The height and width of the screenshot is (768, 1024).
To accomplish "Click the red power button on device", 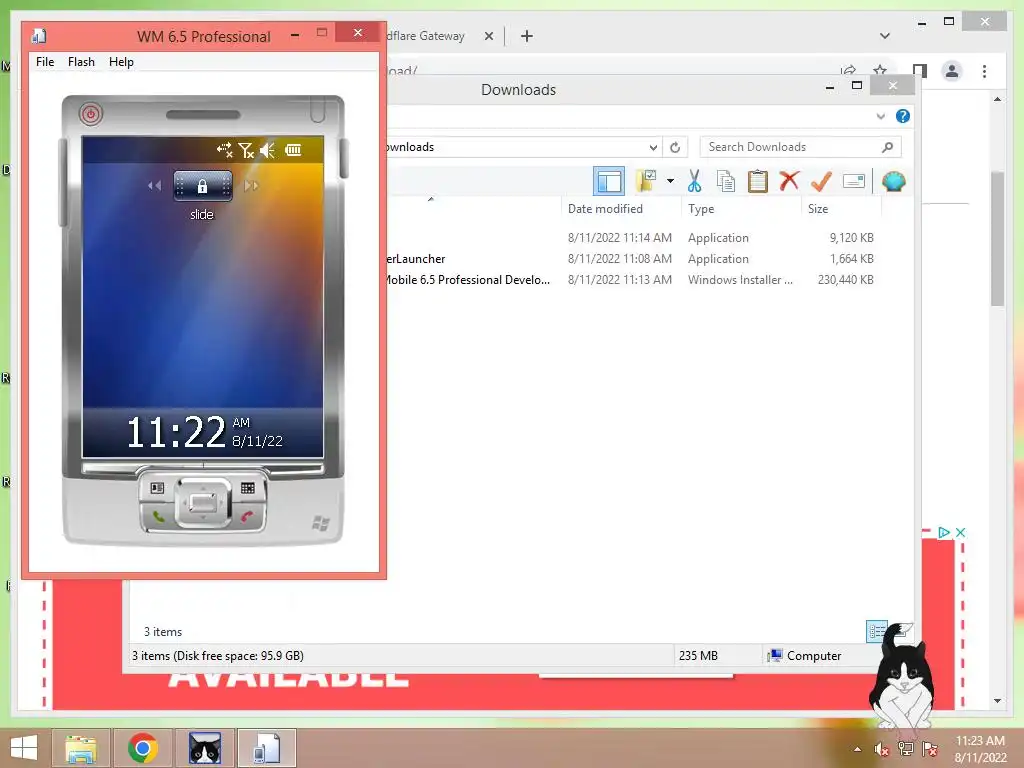I will (91, 114).
